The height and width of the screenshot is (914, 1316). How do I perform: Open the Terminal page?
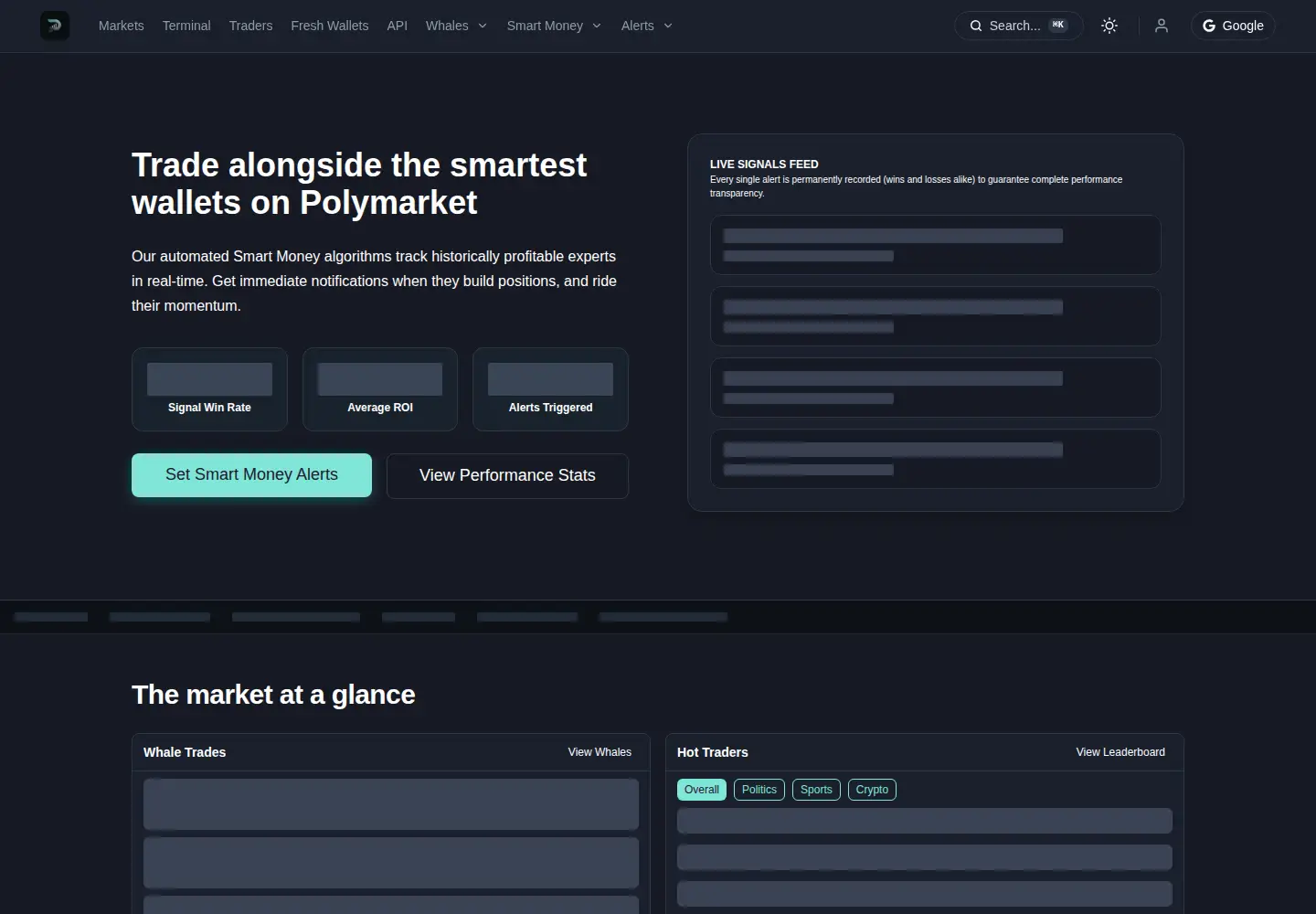[x=186, y=26]
